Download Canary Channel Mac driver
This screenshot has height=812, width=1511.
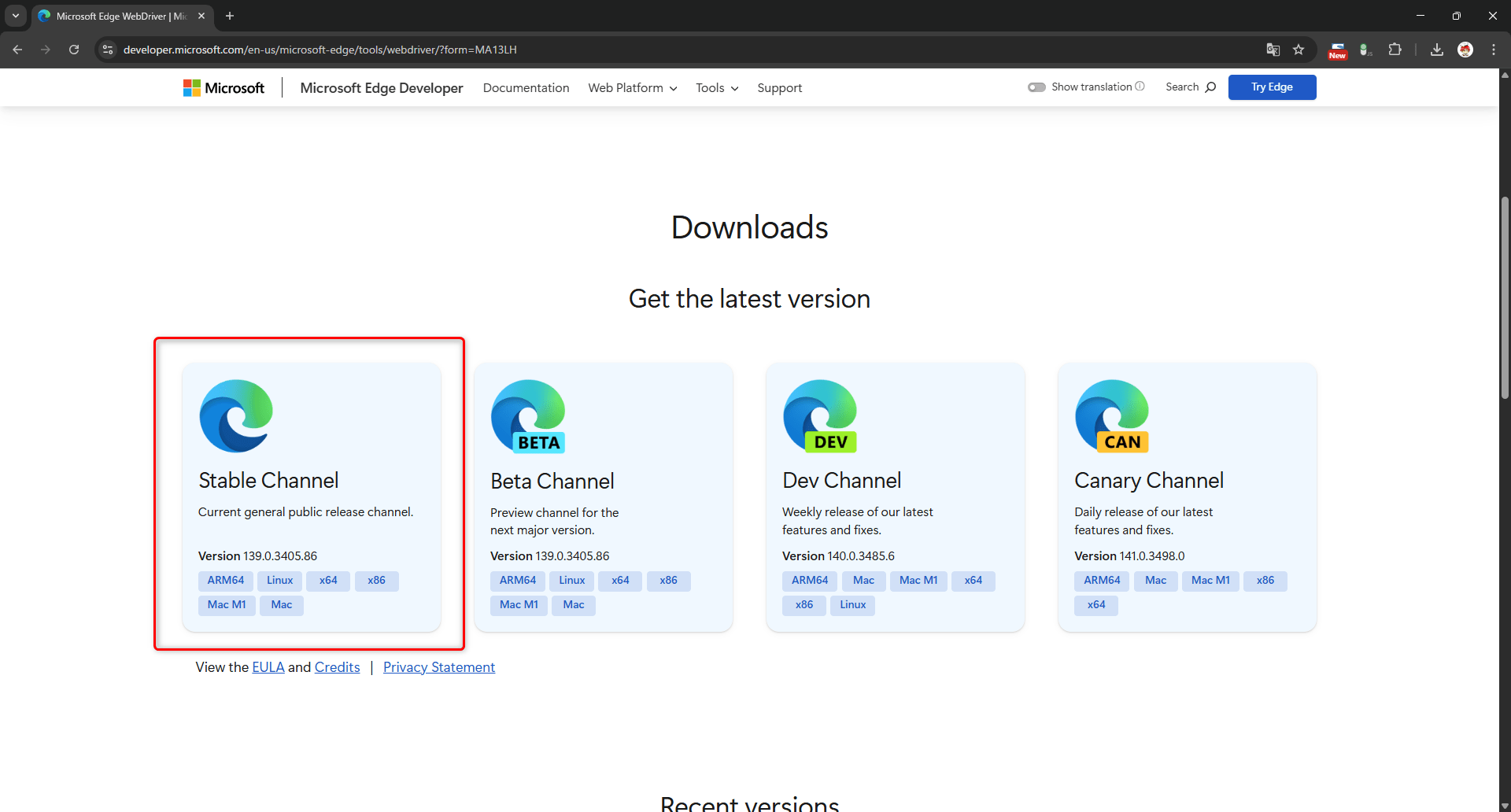pyautogui.click(x=1156, y=581)
